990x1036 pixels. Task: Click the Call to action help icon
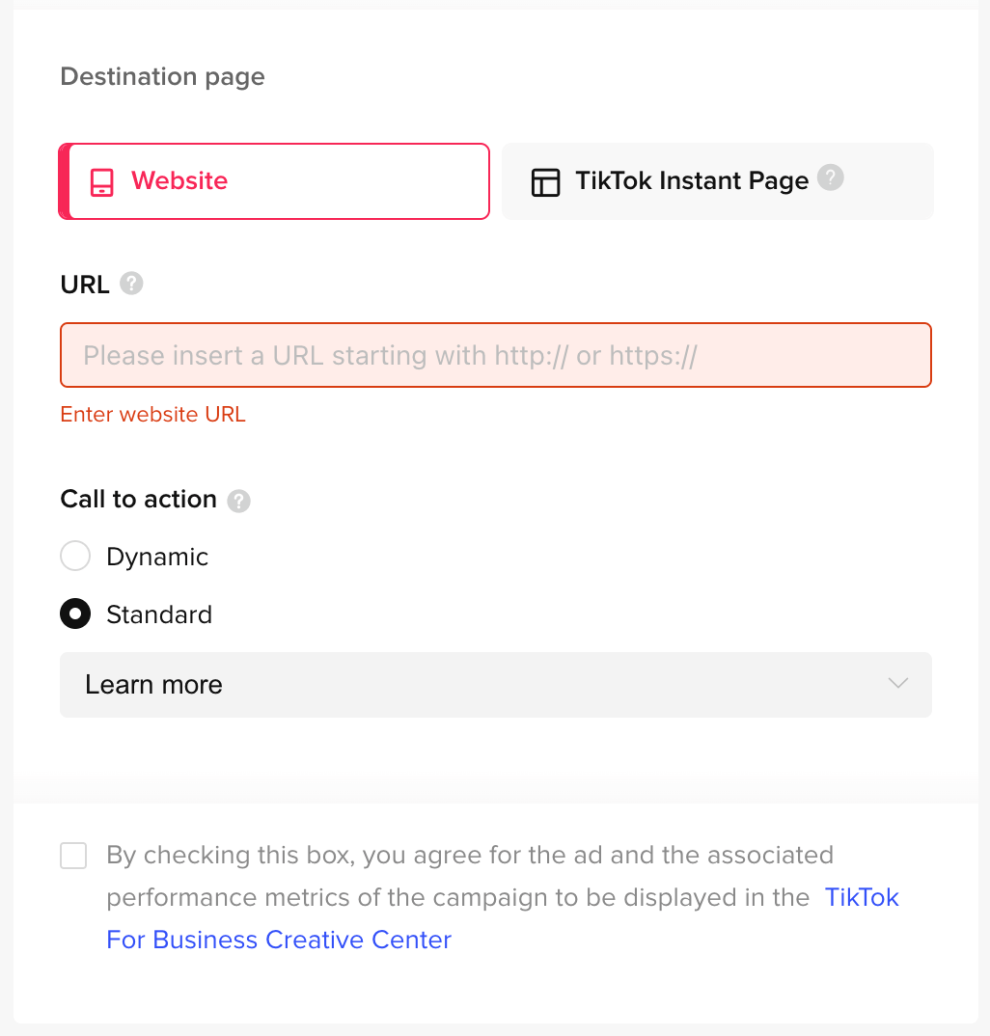(239, 501)
